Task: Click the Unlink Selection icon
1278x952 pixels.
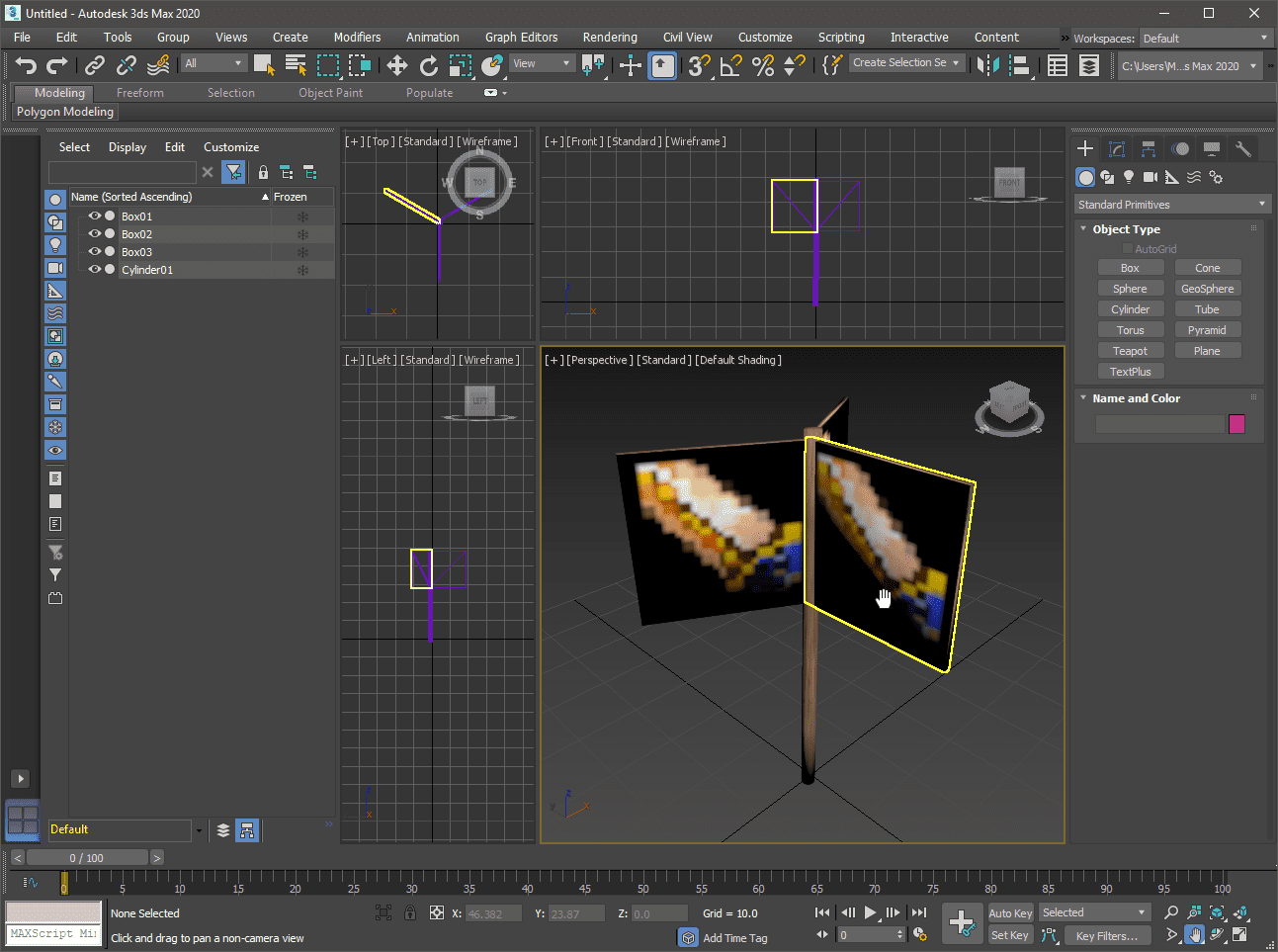Action: pos(126,65)
